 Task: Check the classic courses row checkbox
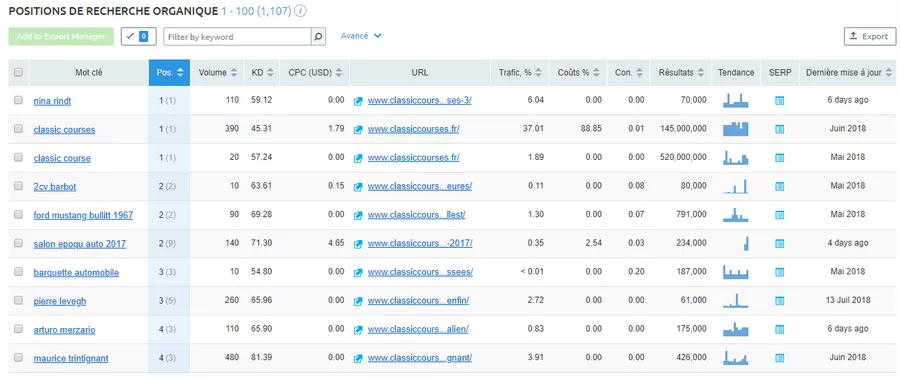pos(18,129)
